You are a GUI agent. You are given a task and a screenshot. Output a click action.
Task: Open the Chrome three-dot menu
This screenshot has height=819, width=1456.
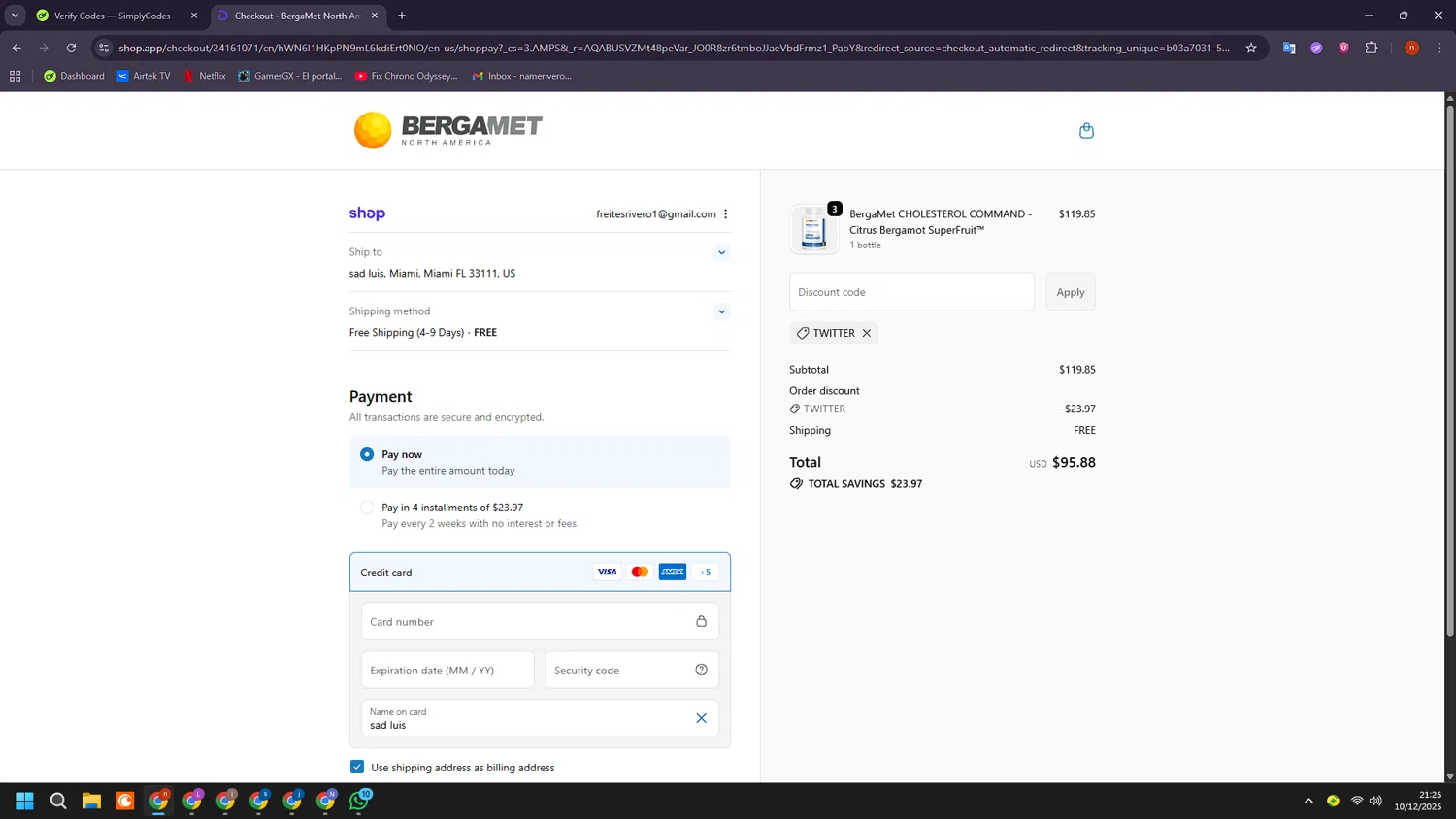click(x=1439, y=48)
